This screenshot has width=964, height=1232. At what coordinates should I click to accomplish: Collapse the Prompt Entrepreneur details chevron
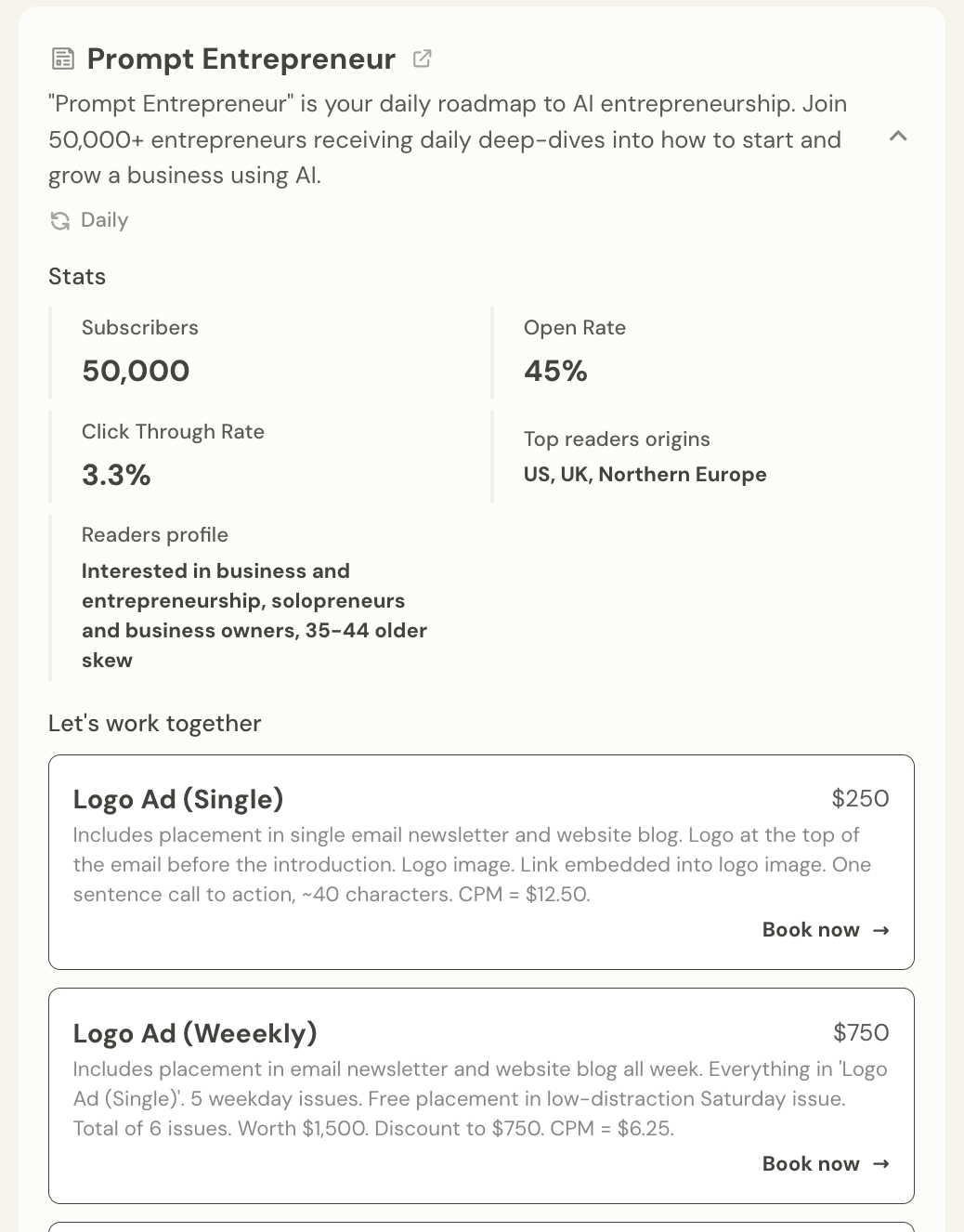pos(897,137)
